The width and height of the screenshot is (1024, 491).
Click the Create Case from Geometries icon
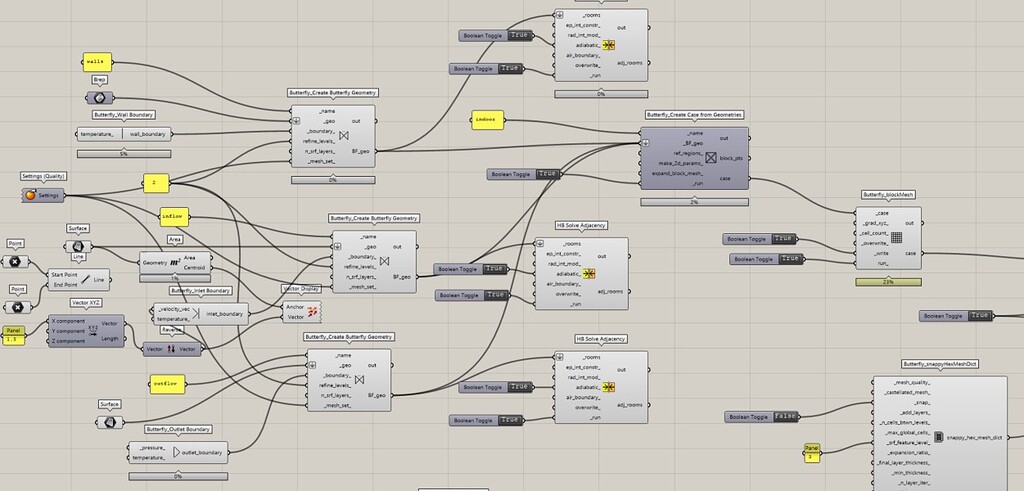[x=711, y=157]
